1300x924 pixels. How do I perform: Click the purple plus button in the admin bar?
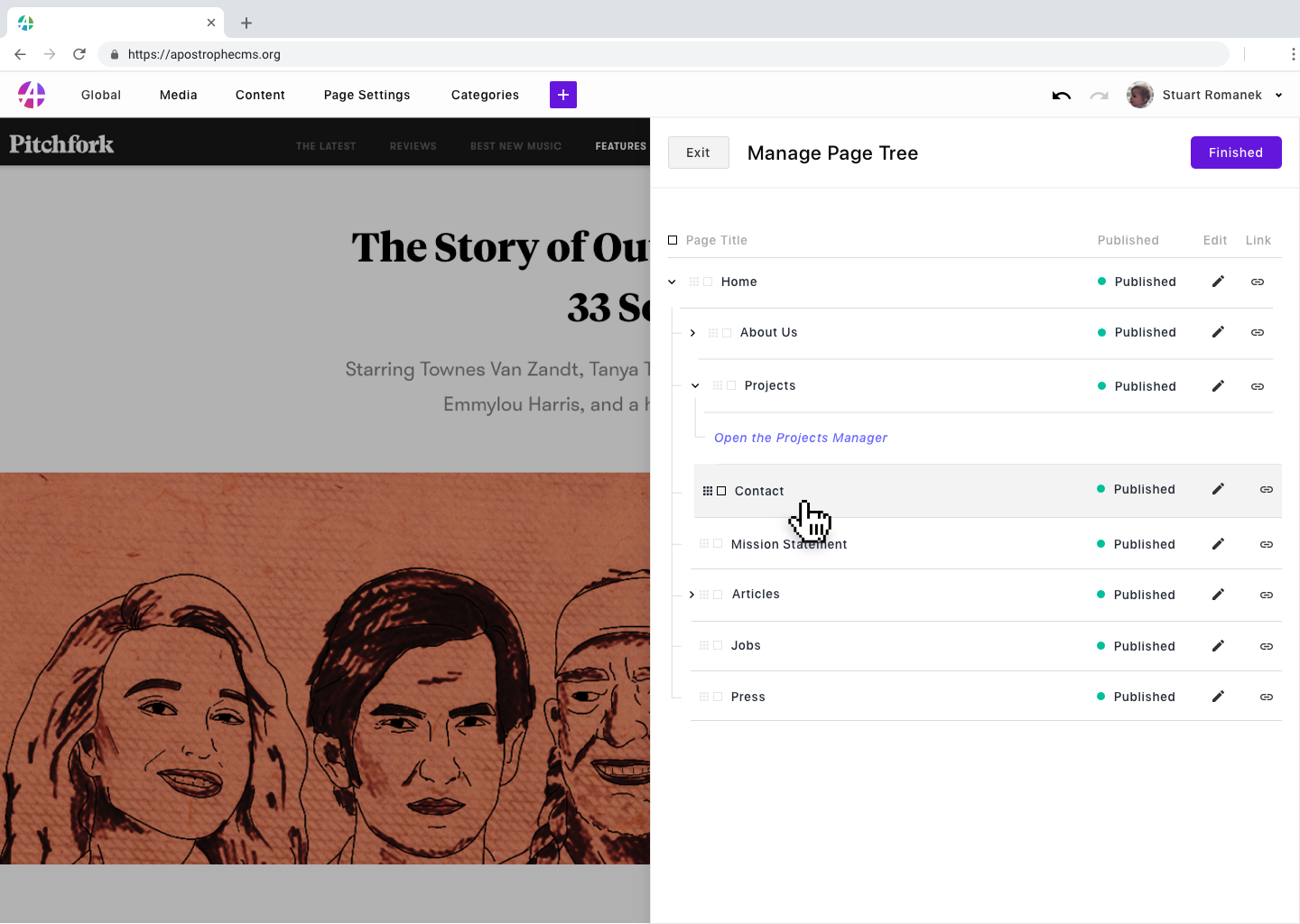coord(562,95)
